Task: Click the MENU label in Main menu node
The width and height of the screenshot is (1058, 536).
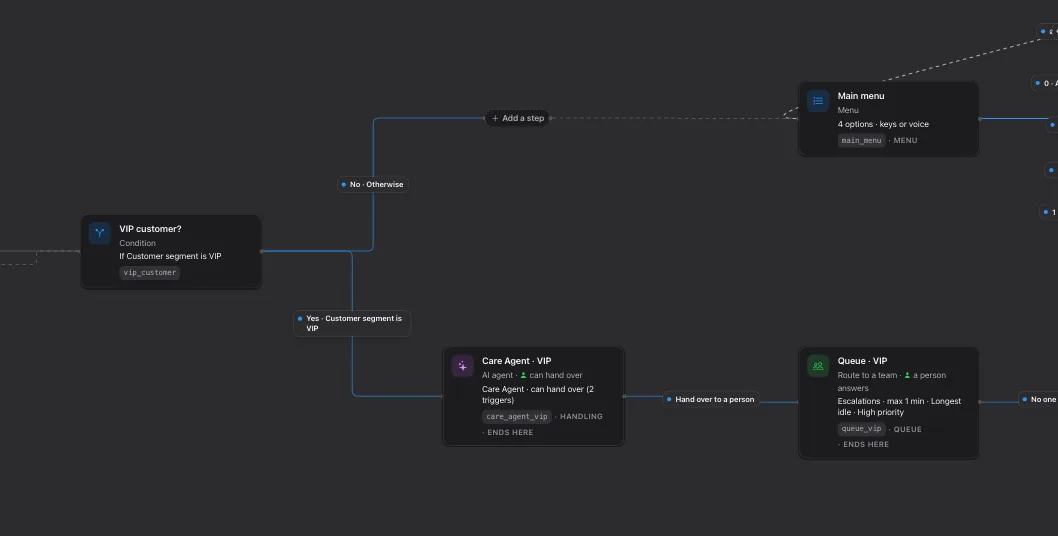Action: [906, 140]
